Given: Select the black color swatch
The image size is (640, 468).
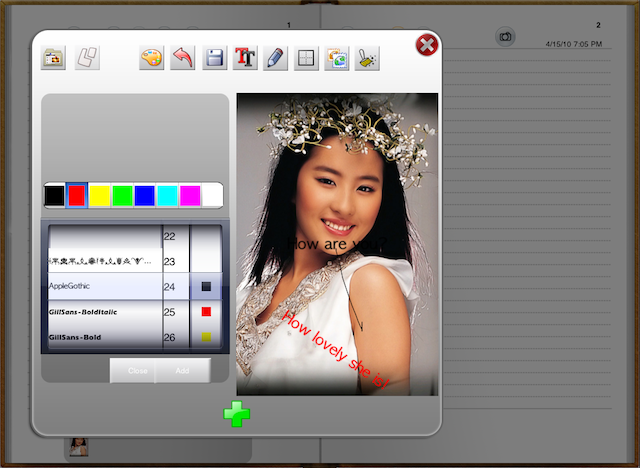Looking at the screenshot, I should (x=54, y=195).
